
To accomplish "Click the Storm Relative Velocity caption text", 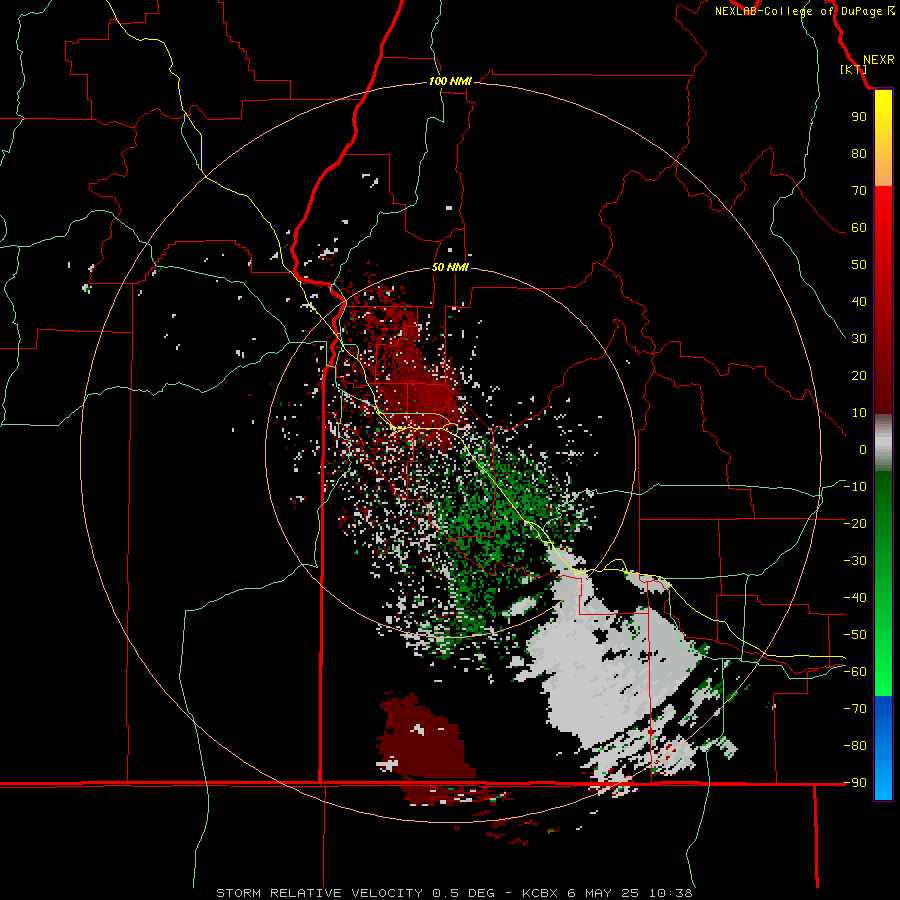I will [x=454, y=893].
